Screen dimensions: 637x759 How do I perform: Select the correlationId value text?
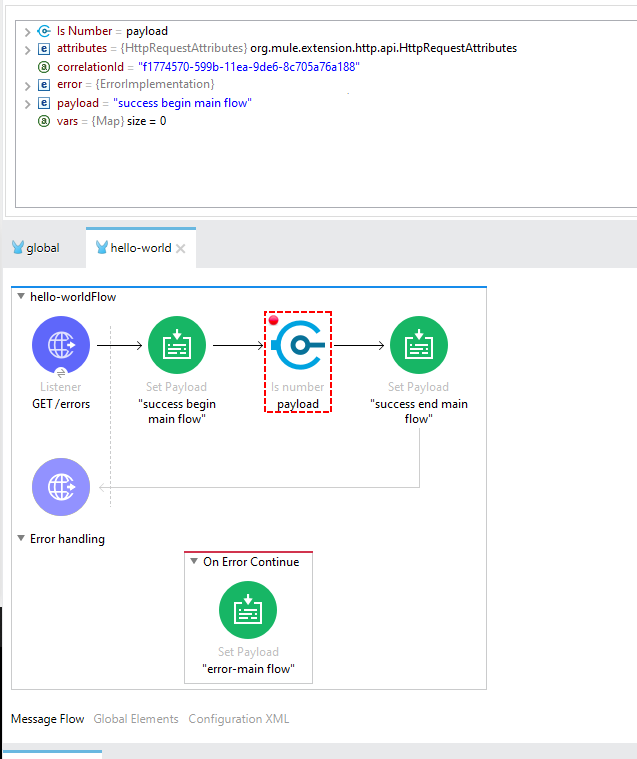249,67
